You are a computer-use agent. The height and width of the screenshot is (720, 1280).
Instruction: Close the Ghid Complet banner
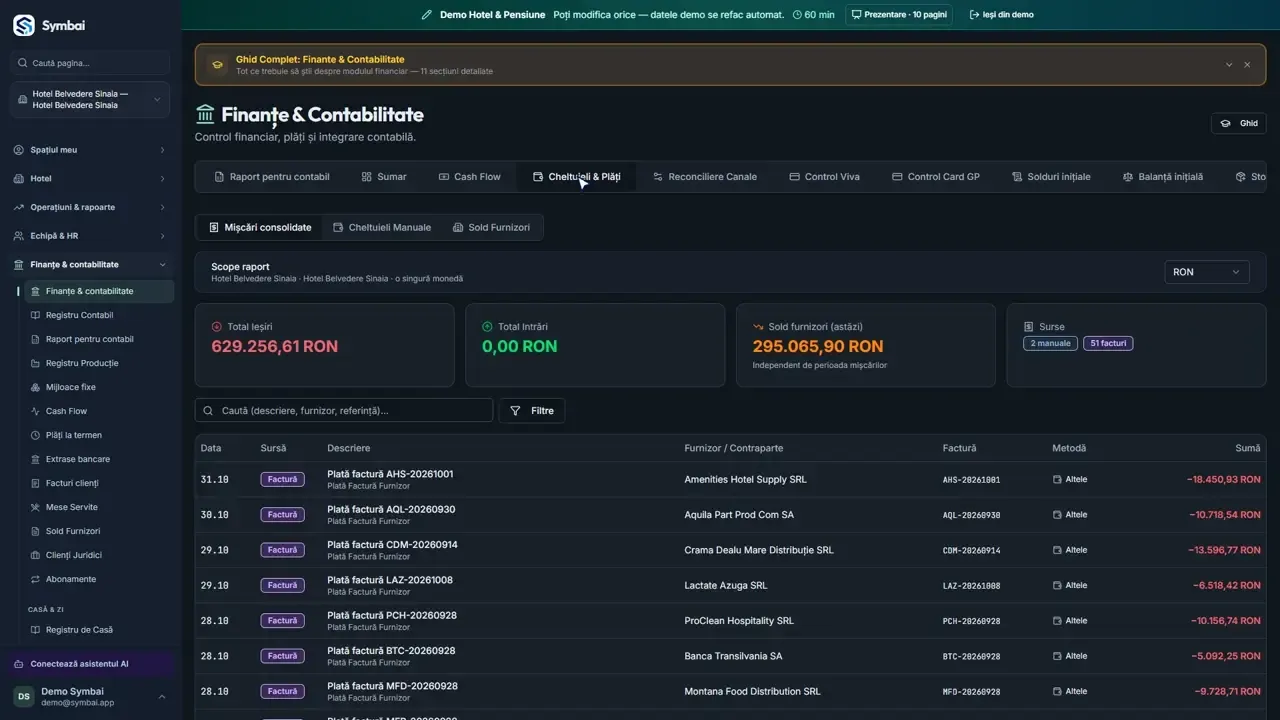tap(1247, 65)
